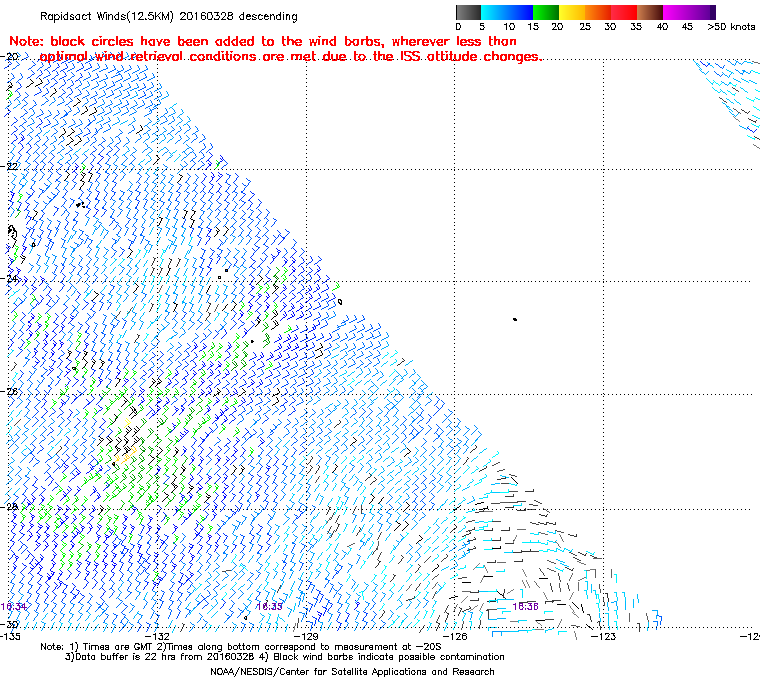Click the -135 longitude axis label
The height and width of the screenshot is (688, 760).
pyautogui.click(x=9, y=636)
